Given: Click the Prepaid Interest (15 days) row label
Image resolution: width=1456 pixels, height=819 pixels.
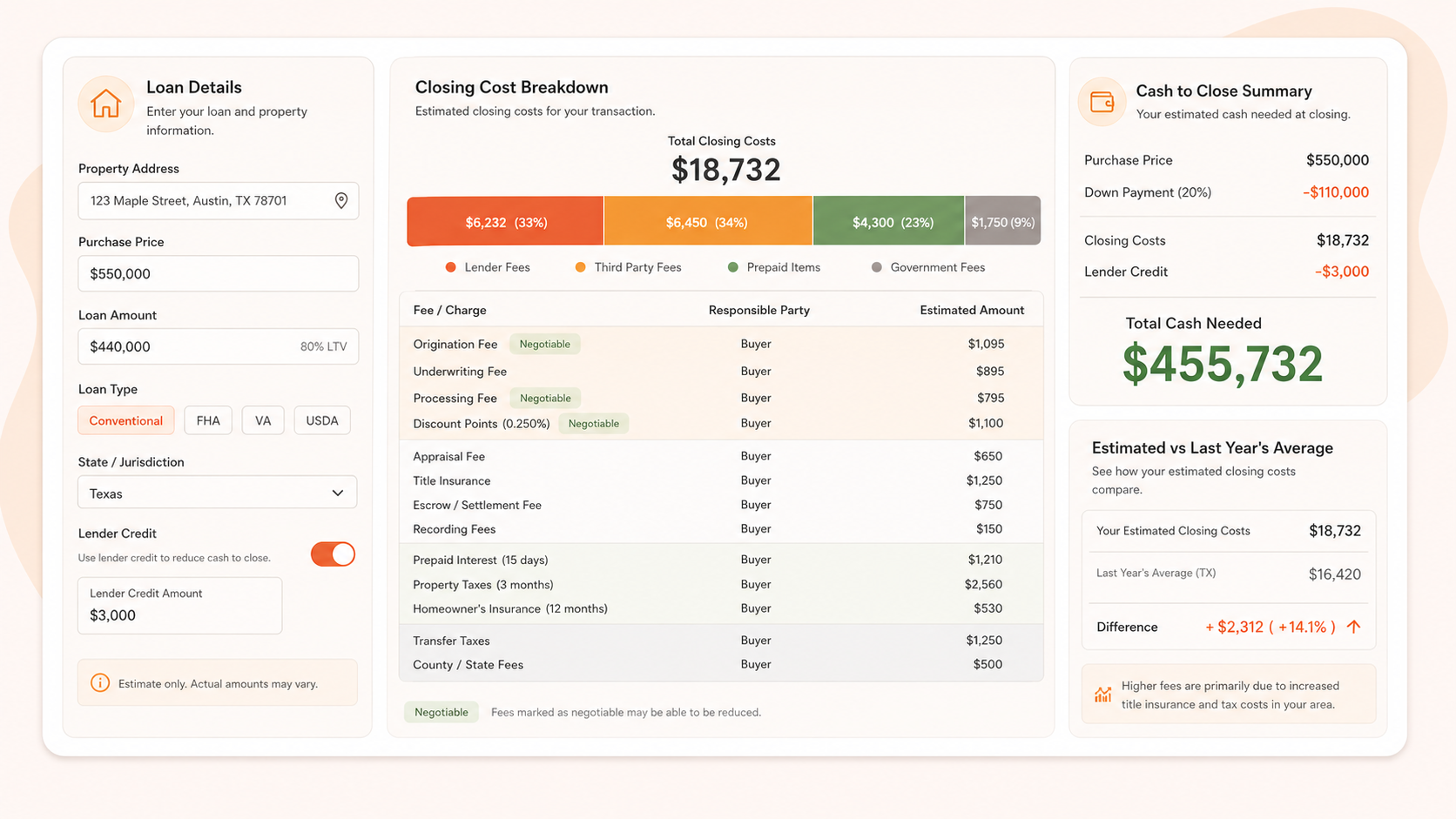Looking at the screenshot, I should (x=481, y=560).
